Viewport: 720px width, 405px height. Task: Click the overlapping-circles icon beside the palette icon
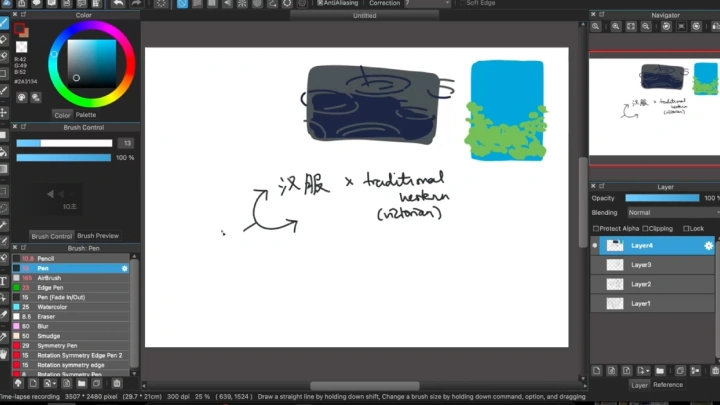(x=36, y=97)
